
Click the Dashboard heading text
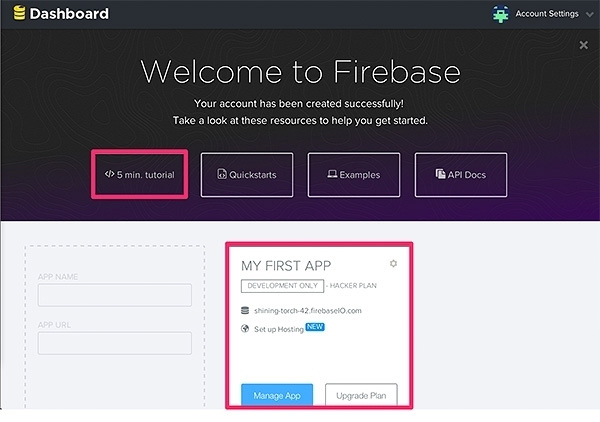pyautogui.click(x=69, y=14)
